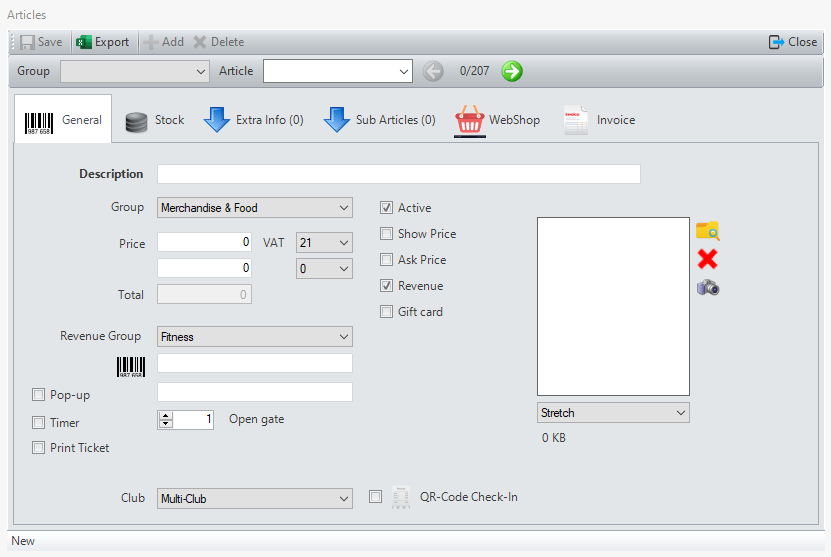Remove image using red X icon
The image size is (831, 557).
pos(708,260)
